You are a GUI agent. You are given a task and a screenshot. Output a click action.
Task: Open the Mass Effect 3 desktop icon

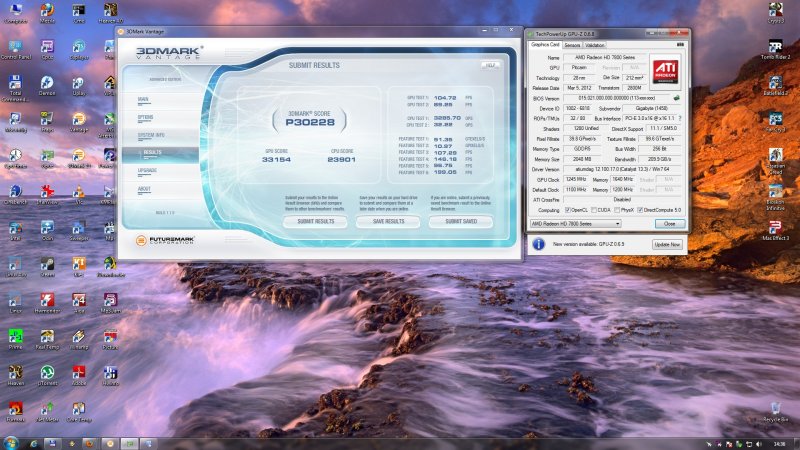[x=776, y=231]
